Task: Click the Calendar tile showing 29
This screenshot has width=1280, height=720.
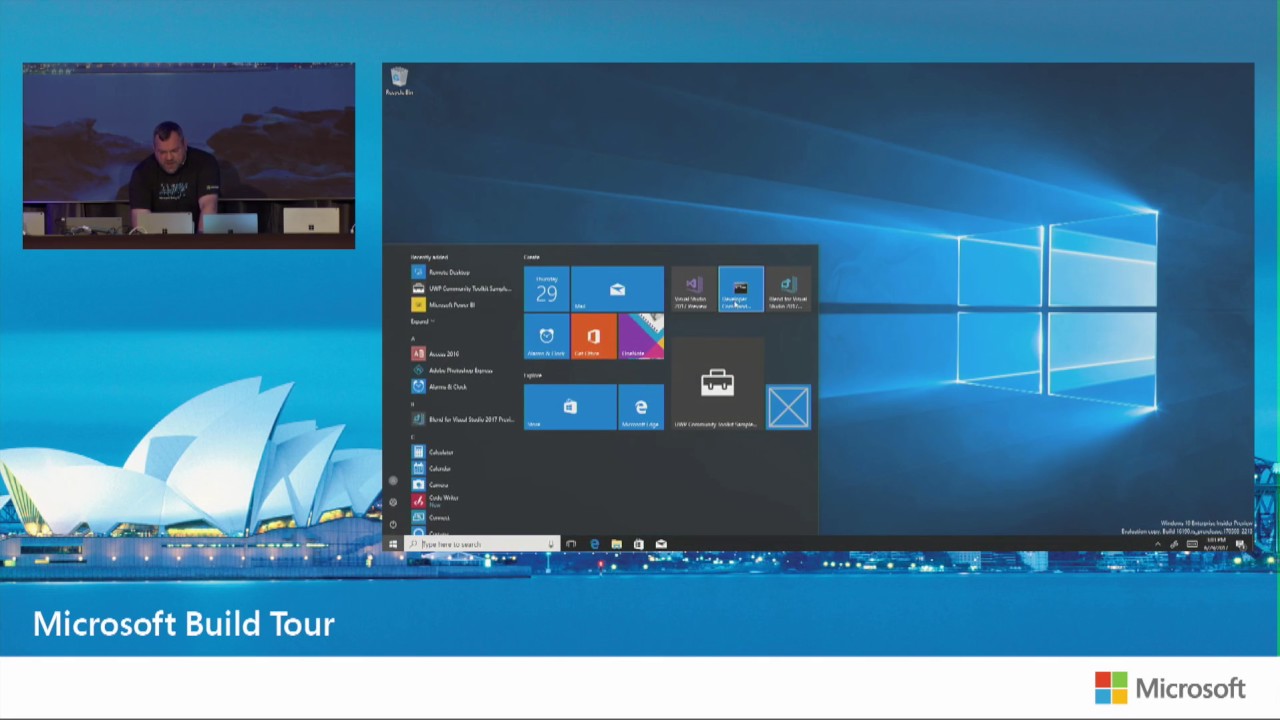Action: click(x=546, y=289)
